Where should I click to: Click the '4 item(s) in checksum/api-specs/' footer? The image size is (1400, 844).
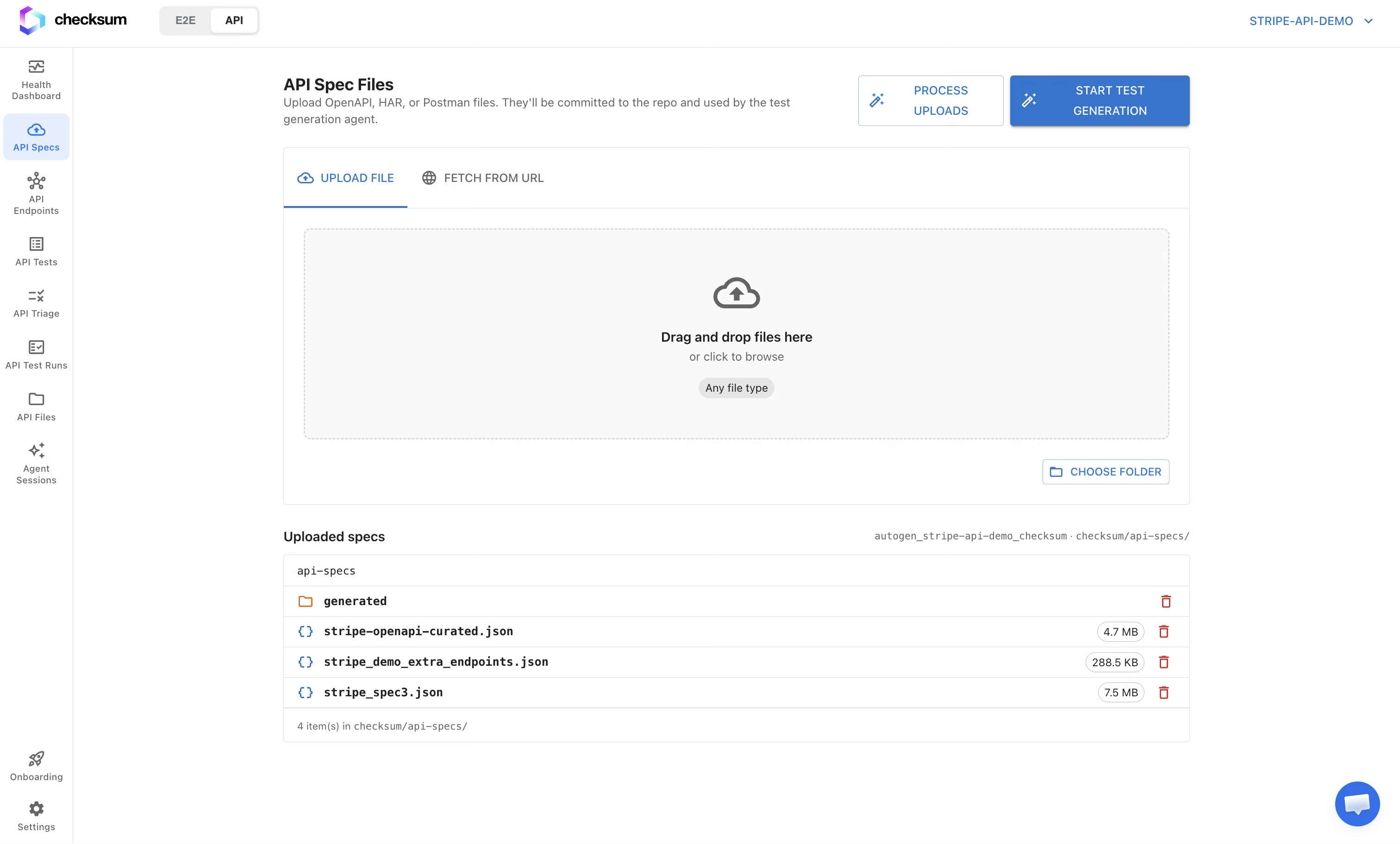(382, 726)
